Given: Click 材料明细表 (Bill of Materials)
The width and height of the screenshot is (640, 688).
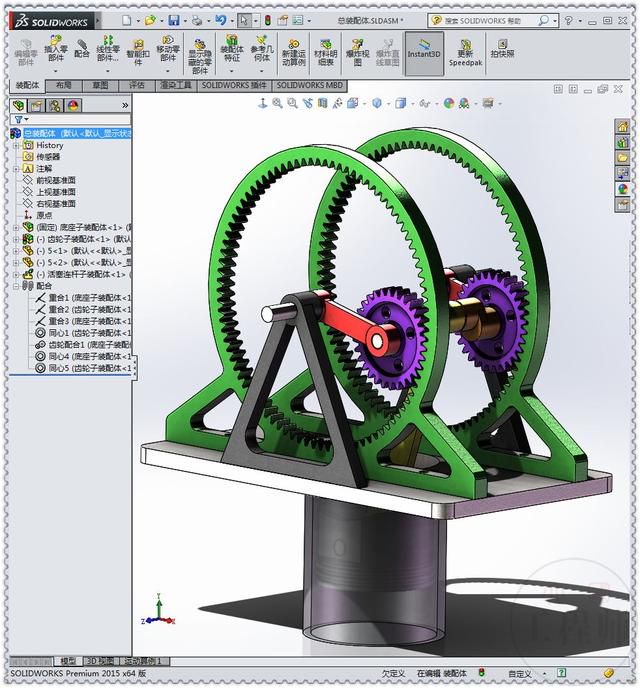Looking at the screenshot, I should (325, 52).
